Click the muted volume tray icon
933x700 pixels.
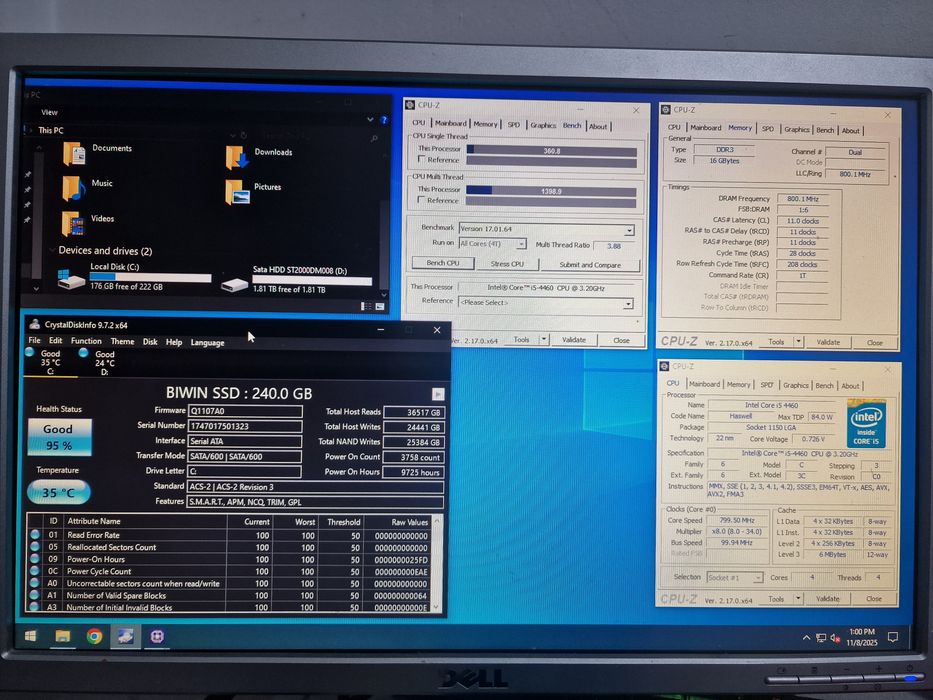(835, 638)
